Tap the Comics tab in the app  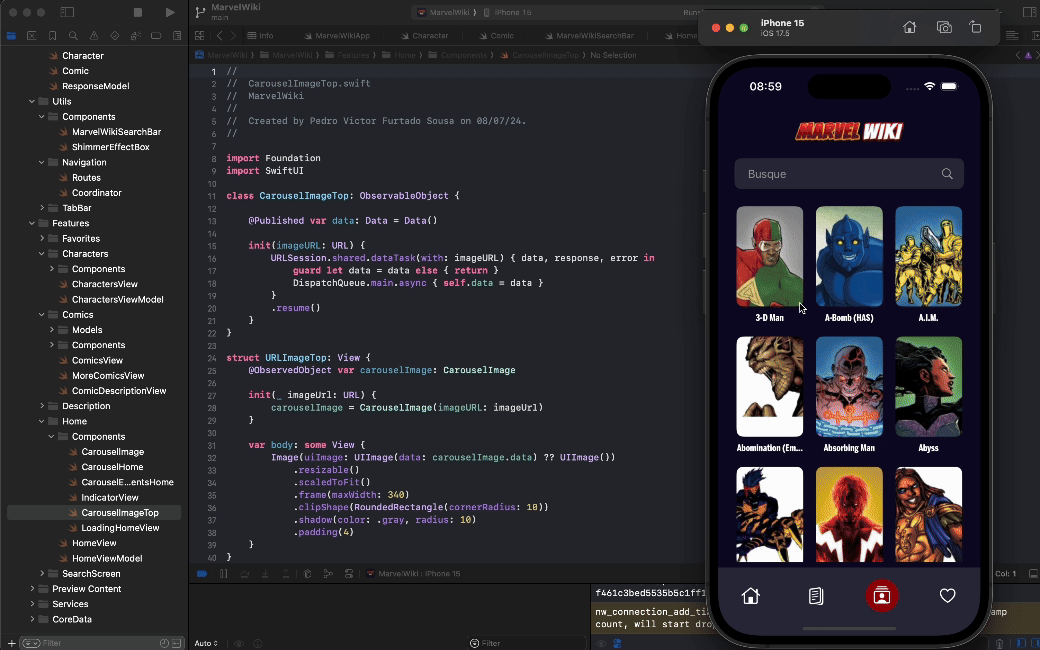click(816, 596)
